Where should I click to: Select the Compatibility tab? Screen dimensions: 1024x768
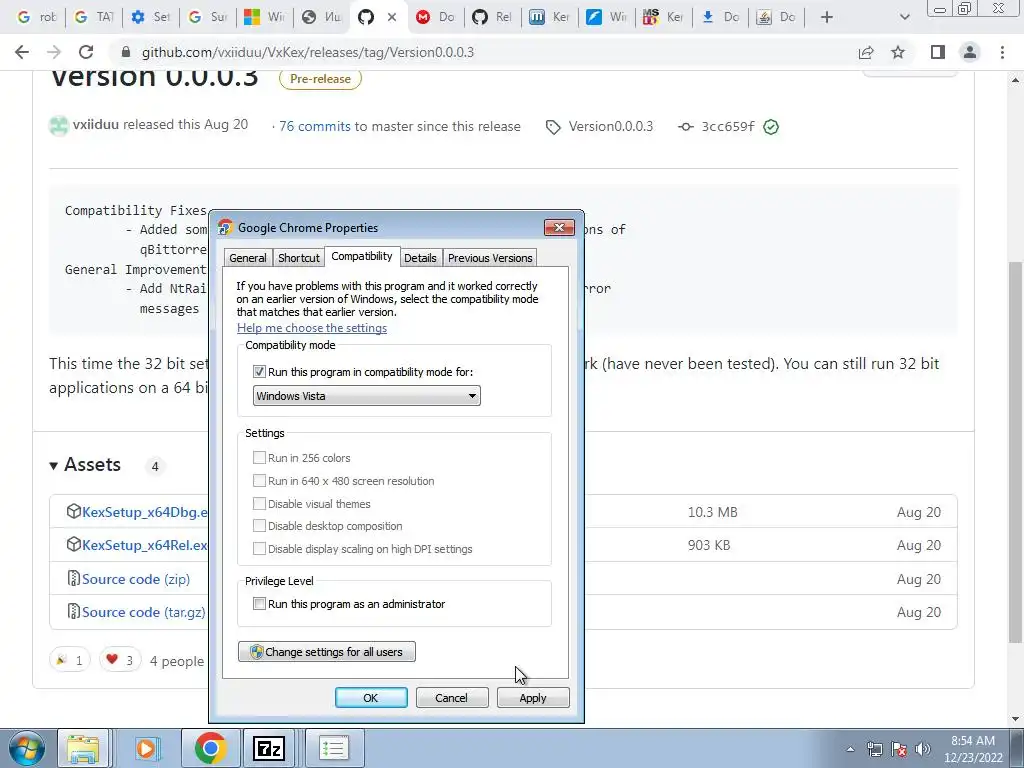click(362, 256)
